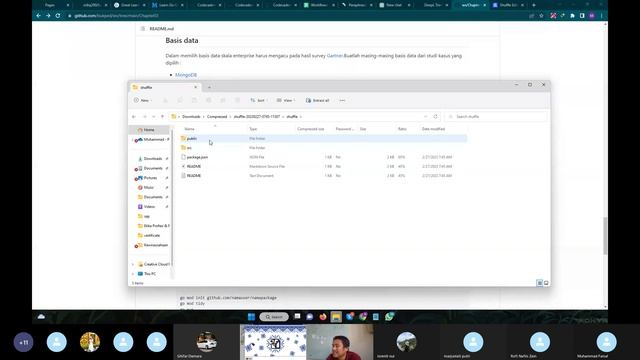Screen dimensions: 640x360
Task: Click the Refresh icon beside the address bar
Action: (436, 117)
